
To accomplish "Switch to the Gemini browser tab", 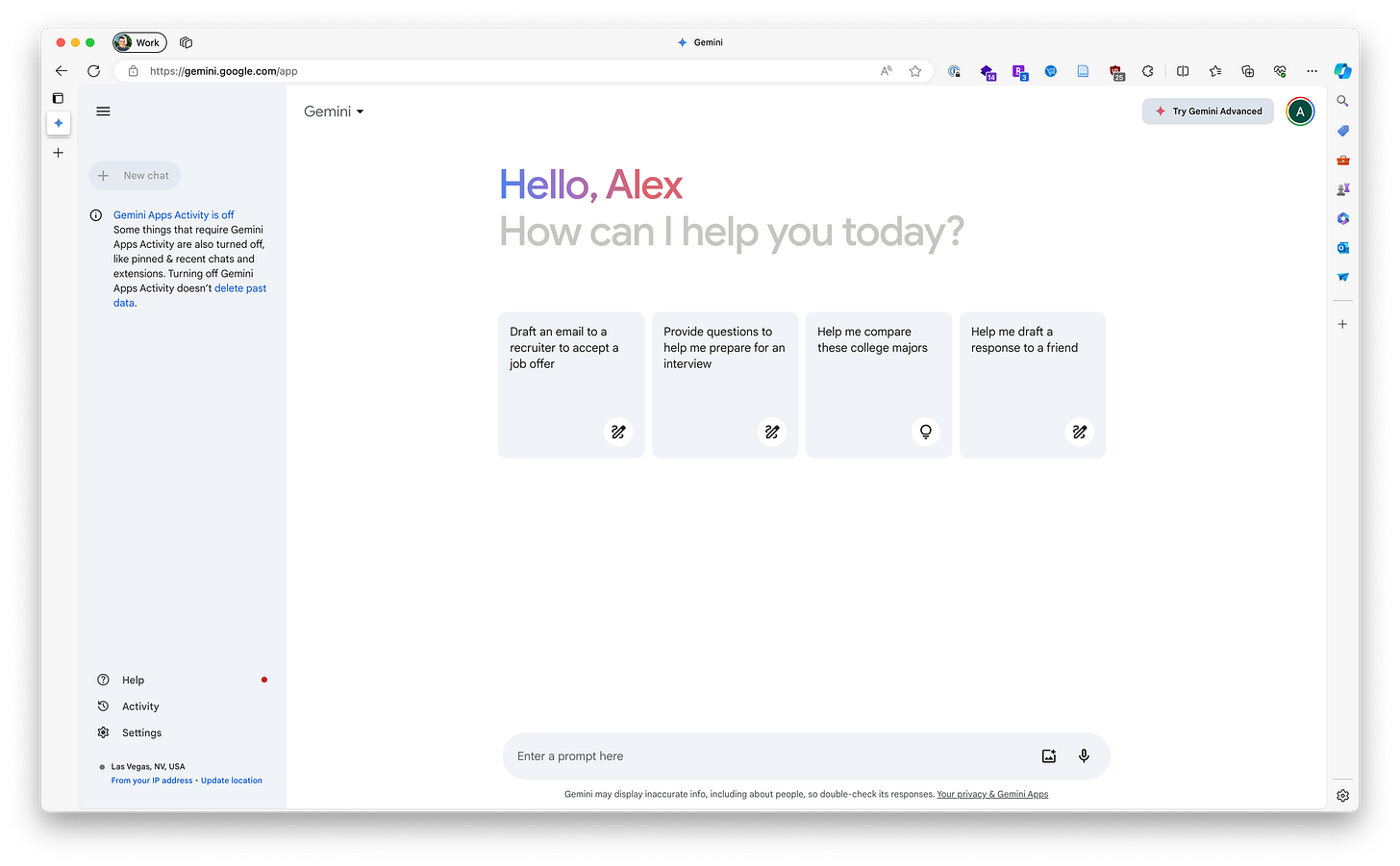I will click(x=700, y=41).
